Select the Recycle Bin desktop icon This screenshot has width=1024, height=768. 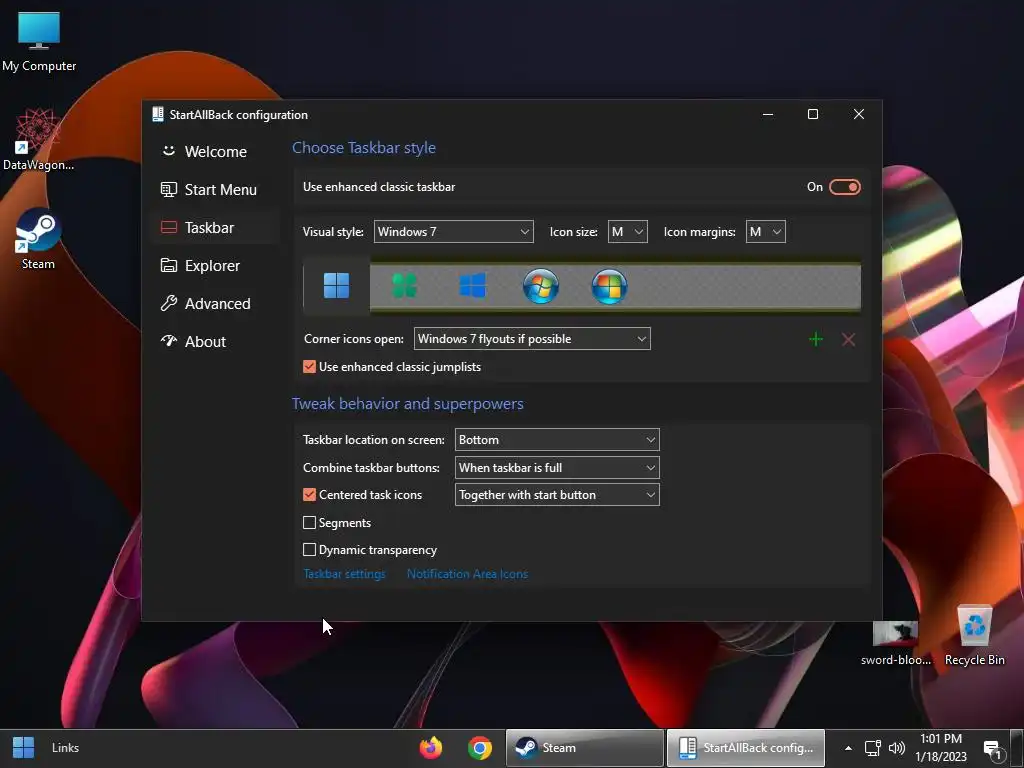pyautogui.click(x=974, y=635)
